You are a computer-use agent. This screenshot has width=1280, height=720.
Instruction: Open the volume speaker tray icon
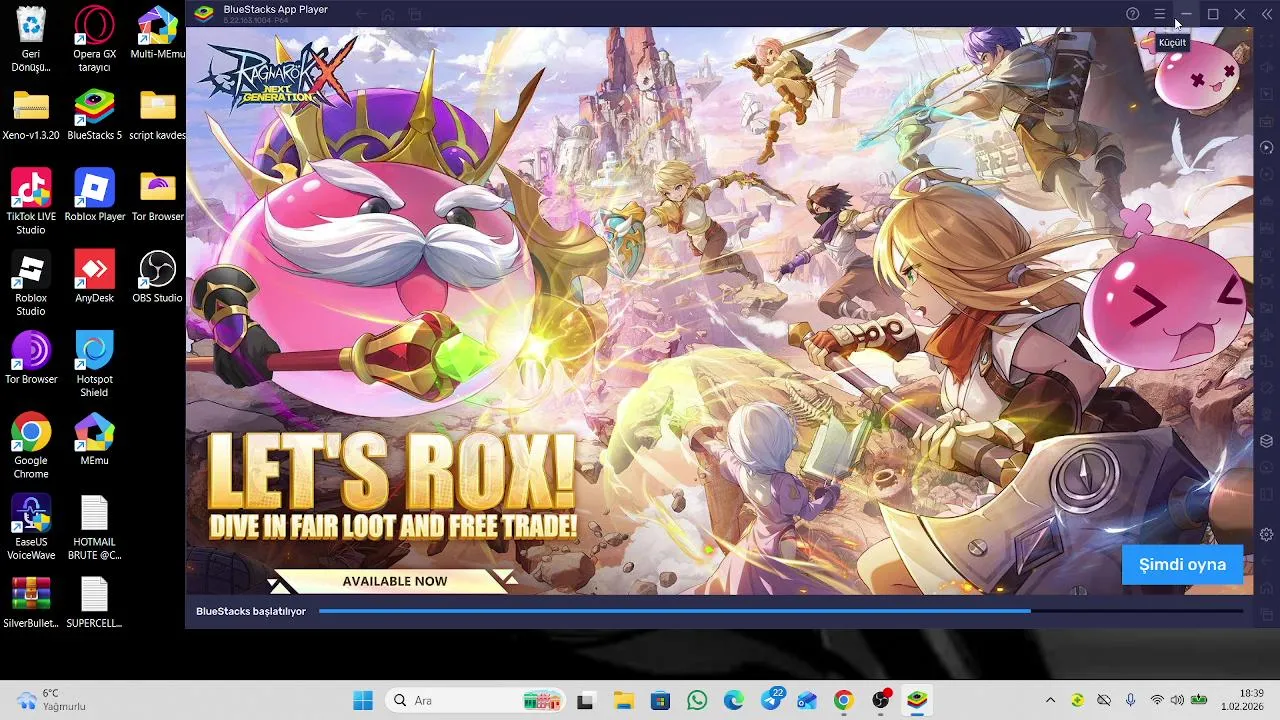1177,700
